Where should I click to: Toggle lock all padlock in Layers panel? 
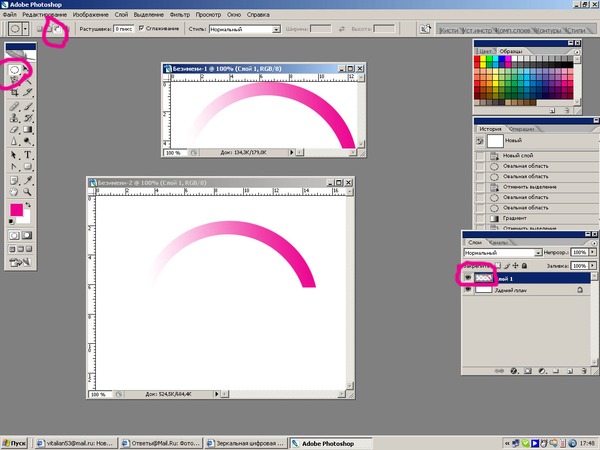click(x=525, y=265)
